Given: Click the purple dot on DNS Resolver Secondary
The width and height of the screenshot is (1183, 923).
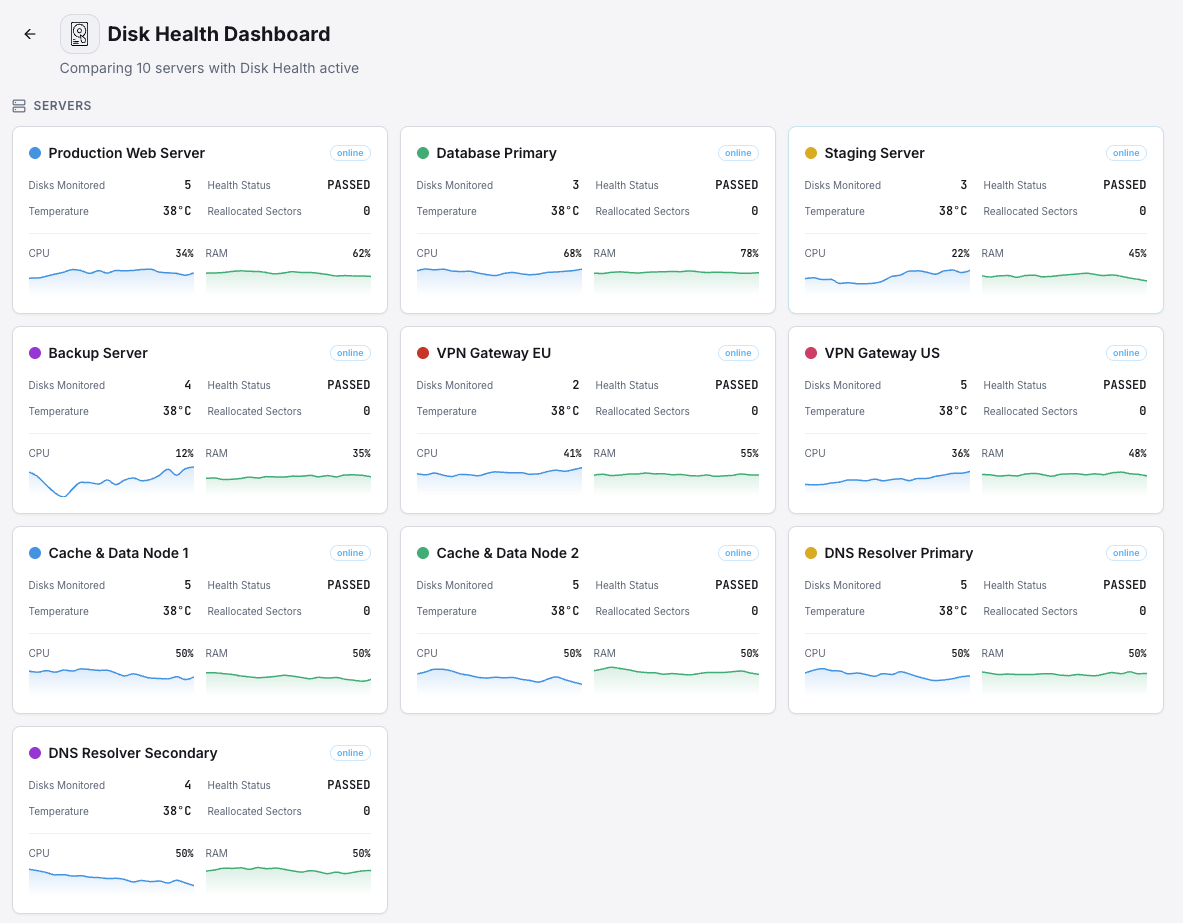Looking at the screenshot, I should click(x=37, y=752).
